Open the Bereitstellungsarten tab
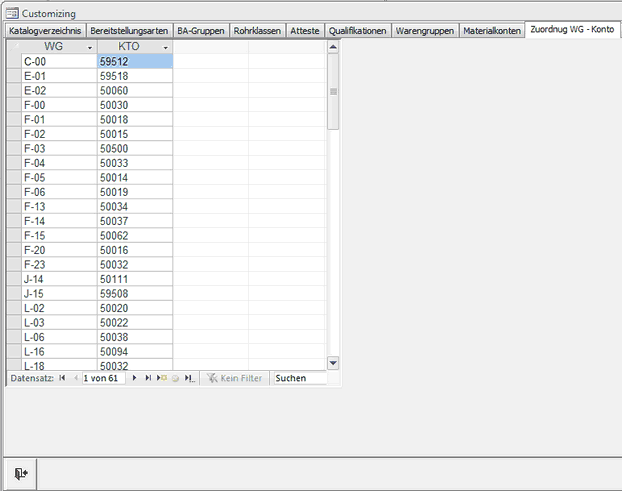Image resolution: width=622 pixels, height=491 pixels. pos(129,31)
